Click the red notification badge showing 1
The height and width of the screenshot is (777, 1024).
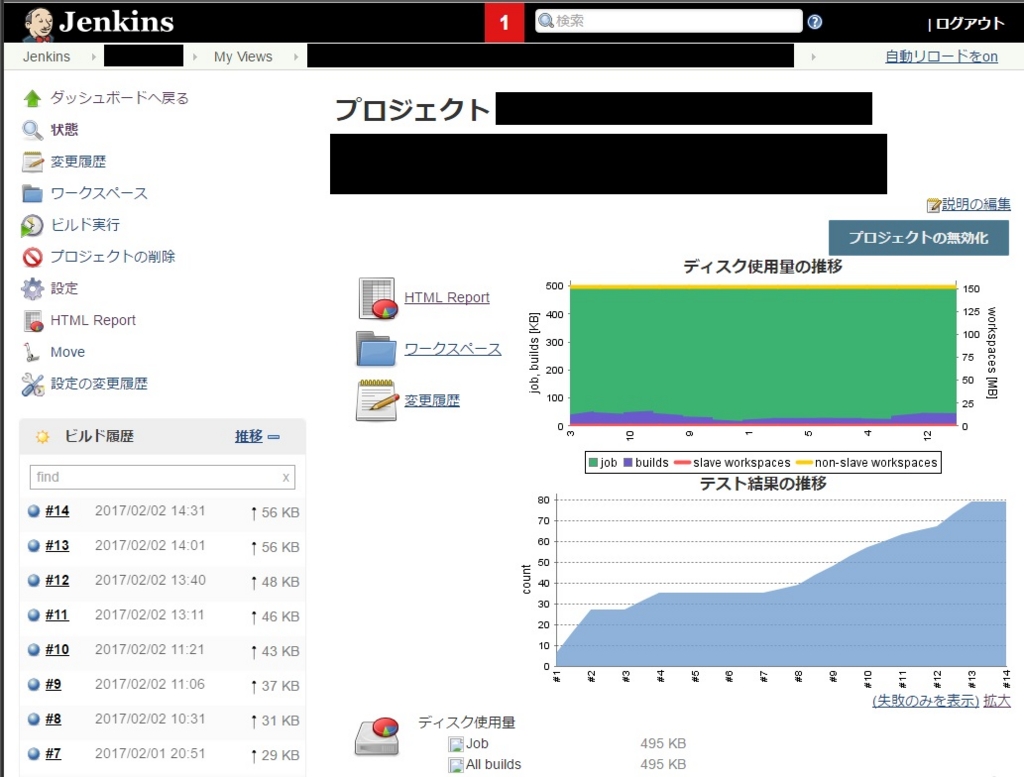click(504, 23)
